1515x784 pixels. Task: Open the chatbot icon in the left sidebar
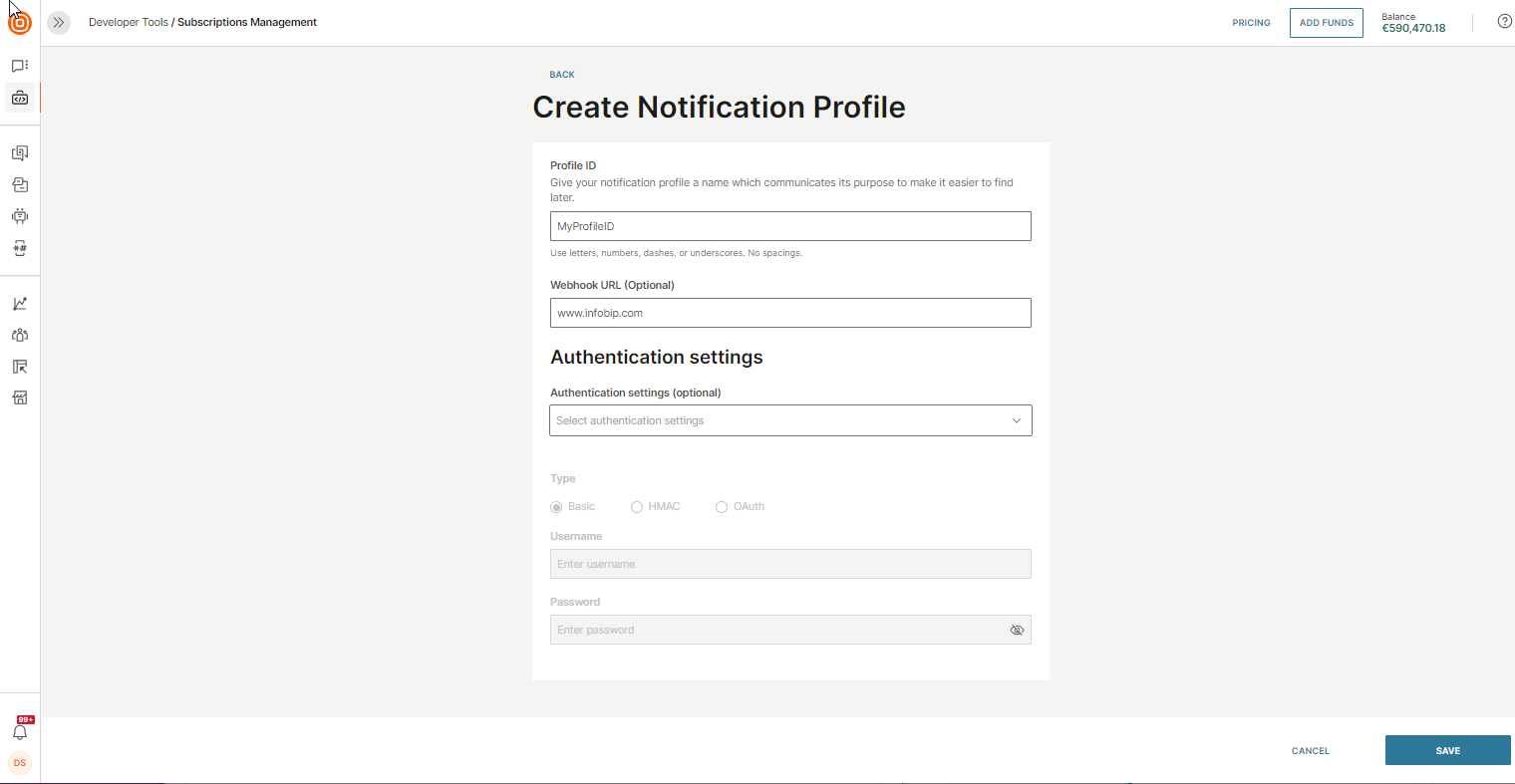[x=20, y=215]
